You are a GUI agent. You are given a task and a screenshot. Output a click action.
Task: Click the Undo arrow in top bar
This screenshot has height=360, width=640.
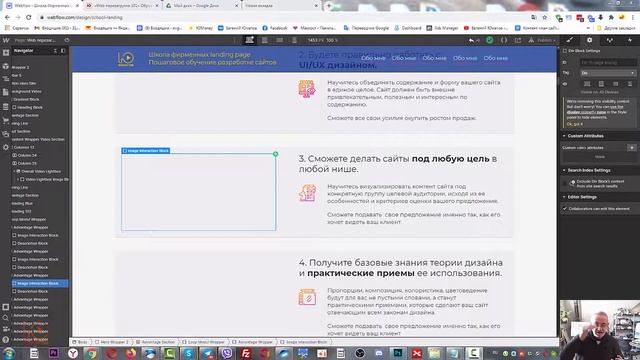pos(472,40)
